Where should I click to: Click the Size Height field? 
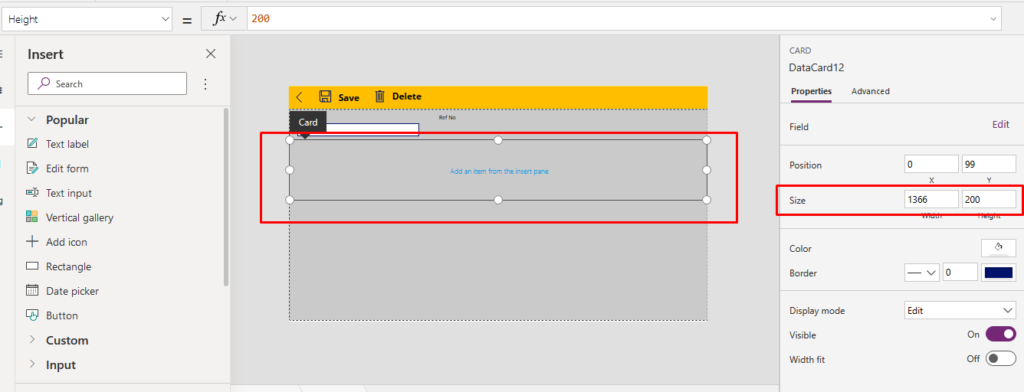[989, 199]
